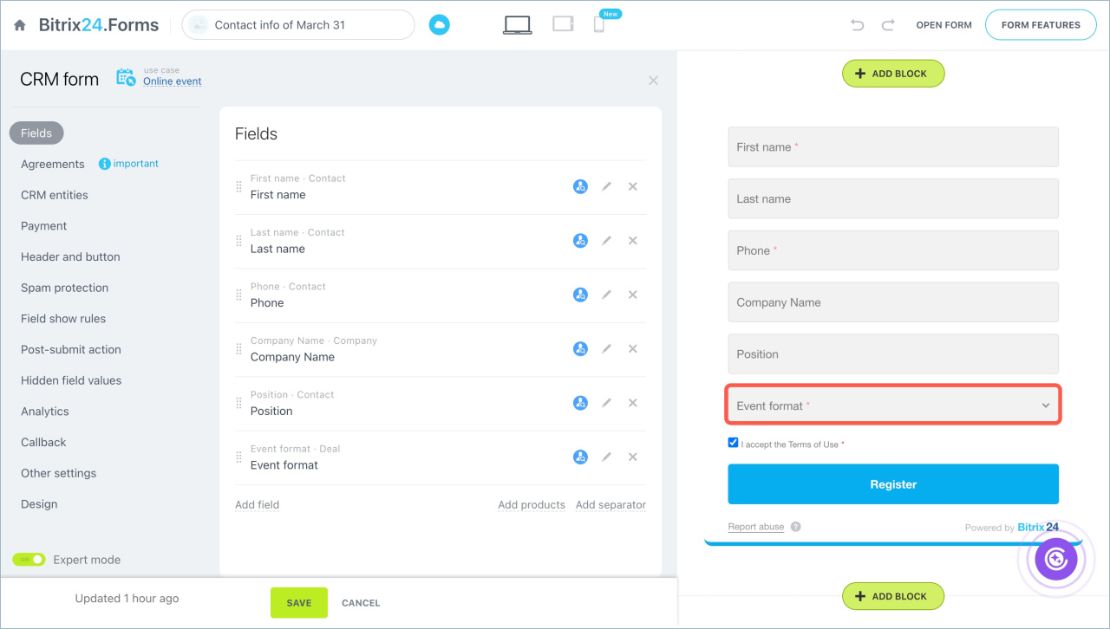Open CRM settings icon for Company Name field

(580, 349)
